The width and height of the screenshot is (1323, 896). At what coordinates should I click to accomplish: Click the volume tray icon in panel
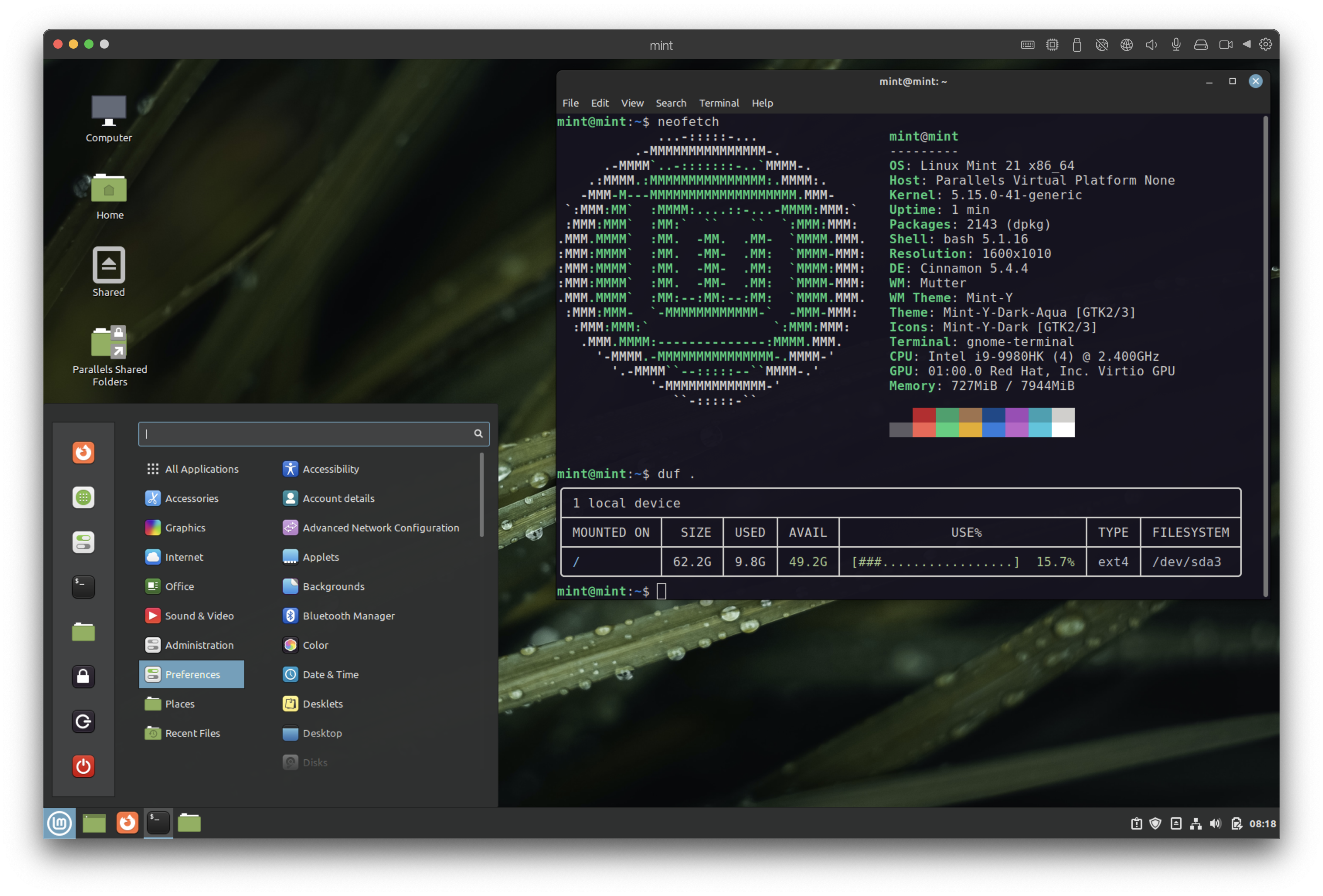(x=1216, y=824)
